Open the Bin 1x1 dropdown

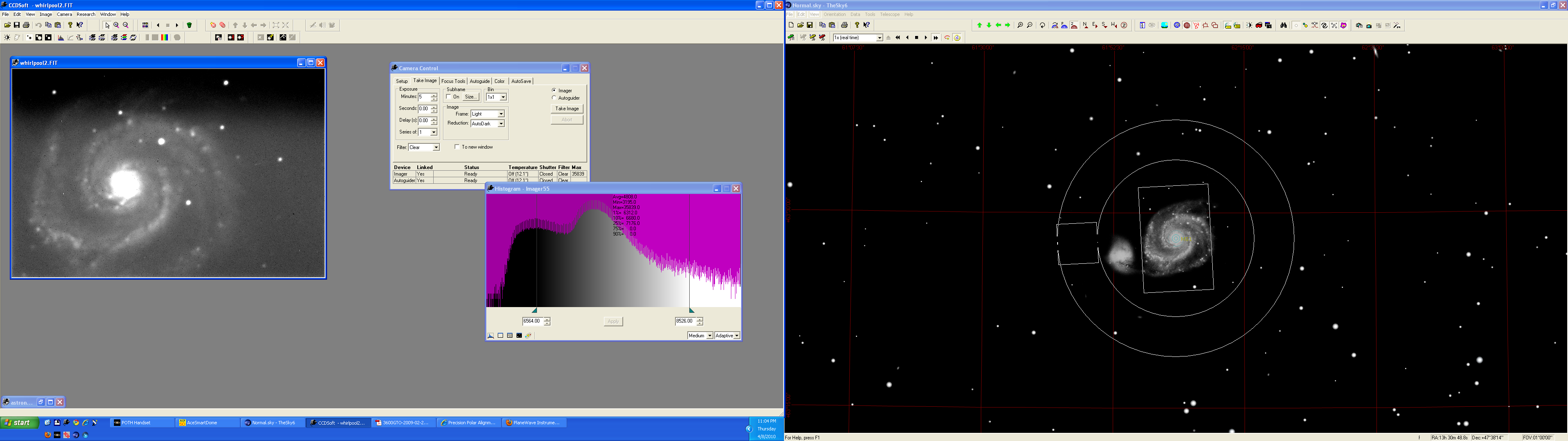[503, 97]
